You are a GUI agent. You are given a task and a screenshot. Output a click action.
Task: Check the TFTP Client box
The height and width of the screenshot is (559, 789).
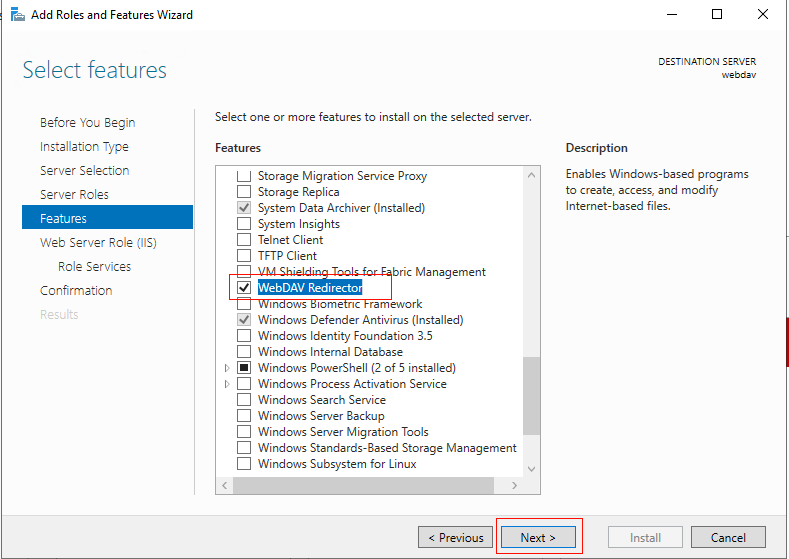coord(244,256)
